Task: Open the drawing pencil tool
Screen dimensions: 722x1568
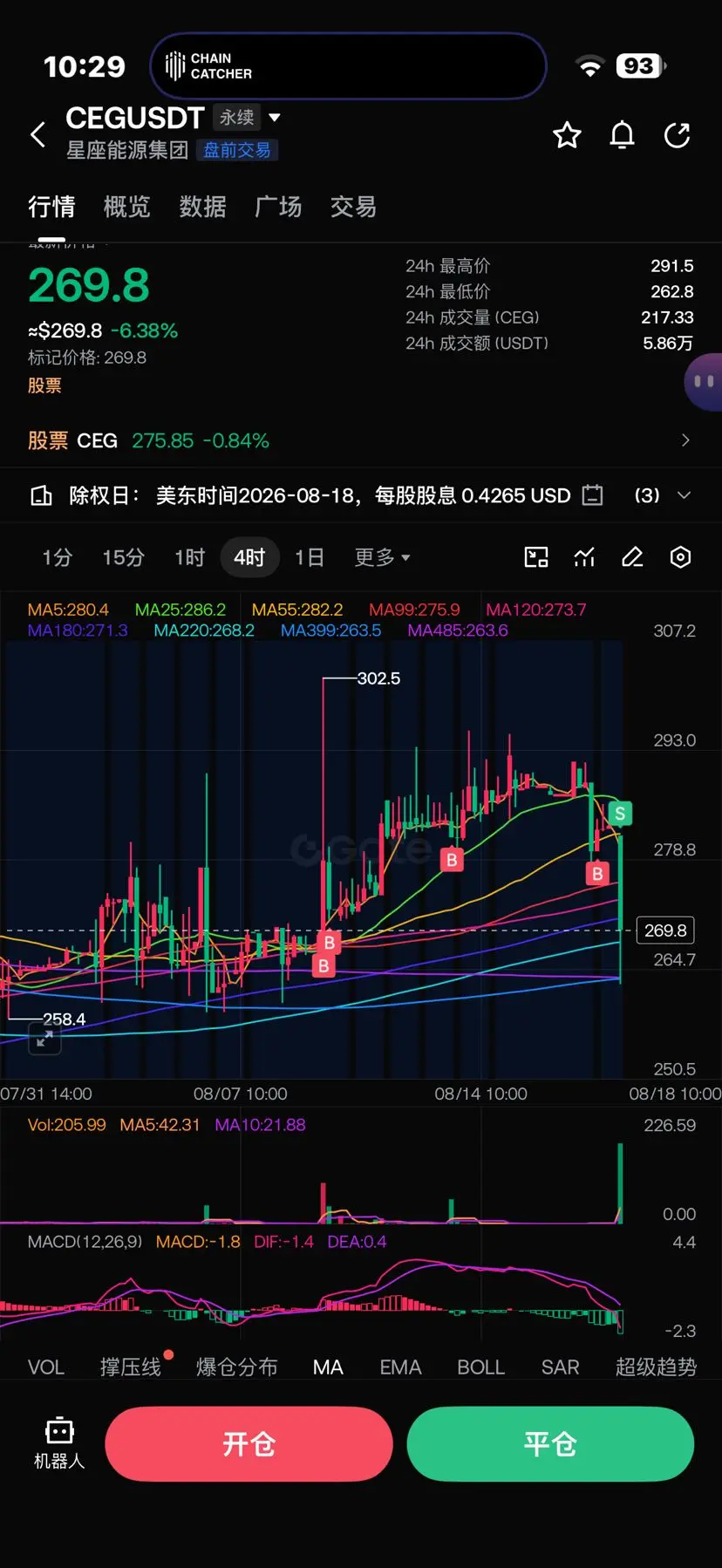Action: [632, 557]
